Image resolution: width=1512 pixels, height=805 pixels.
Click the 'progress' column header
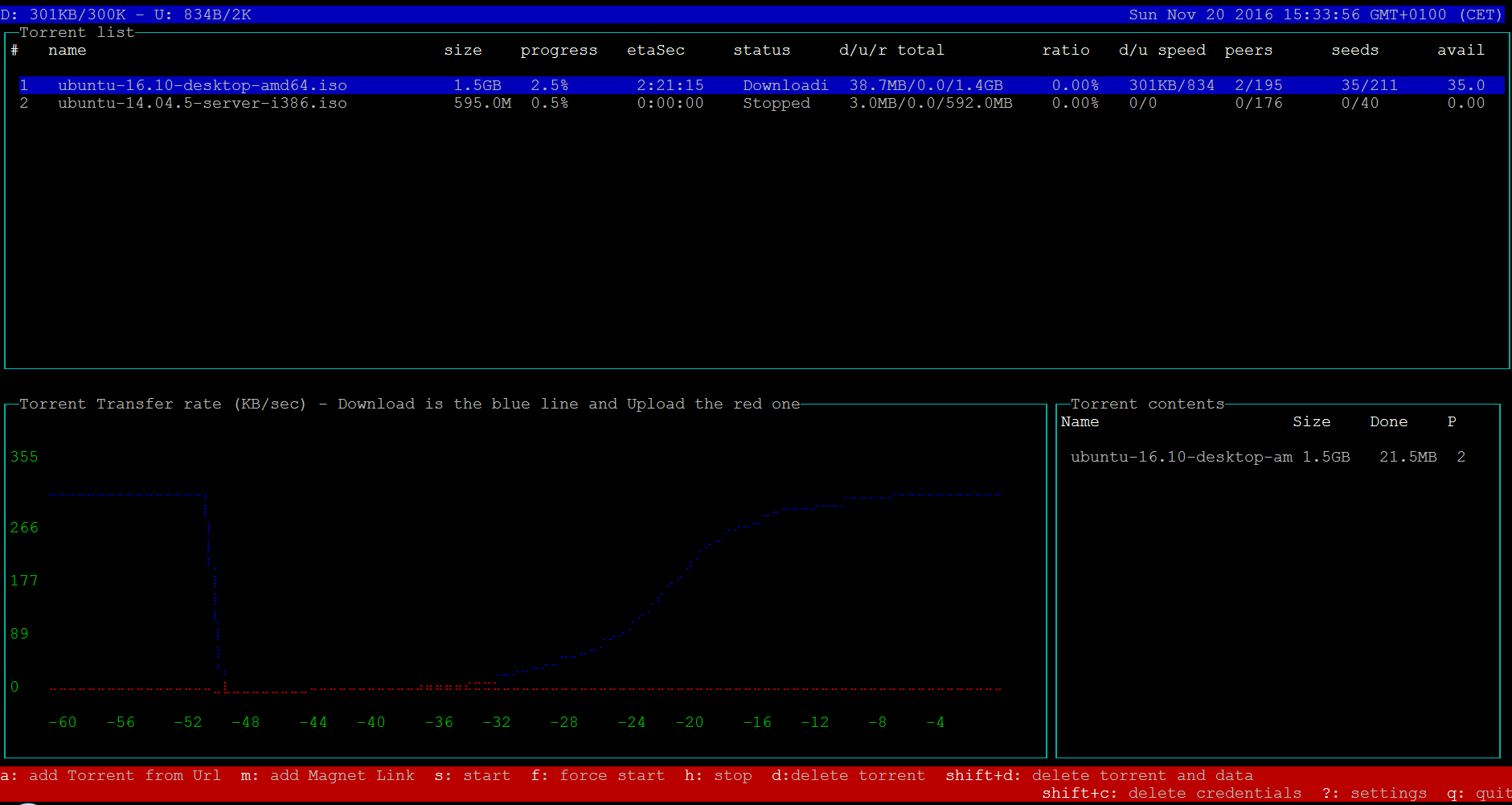[x=559, y=51]
